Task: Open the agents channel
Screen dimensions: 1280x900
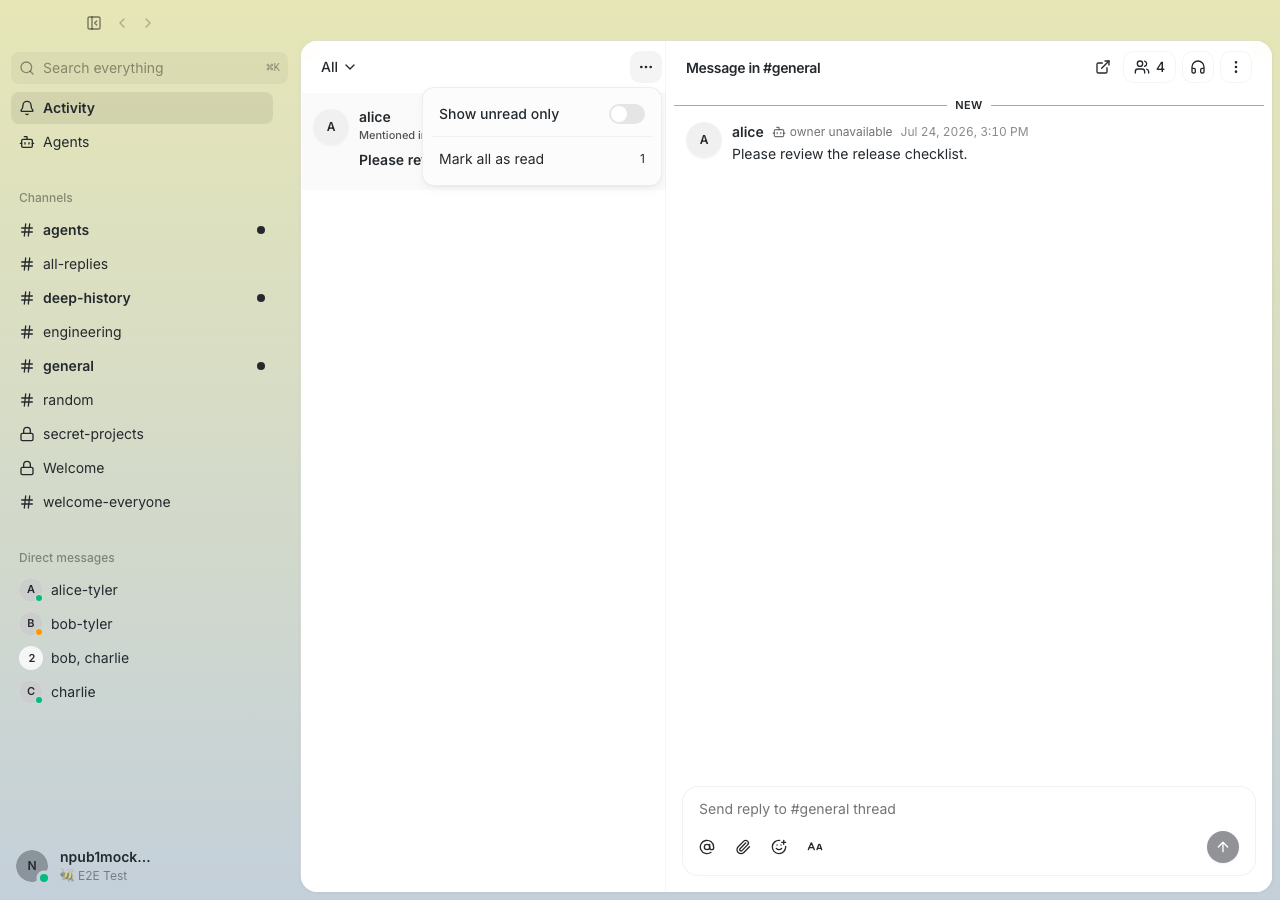Action: (142, 230)
